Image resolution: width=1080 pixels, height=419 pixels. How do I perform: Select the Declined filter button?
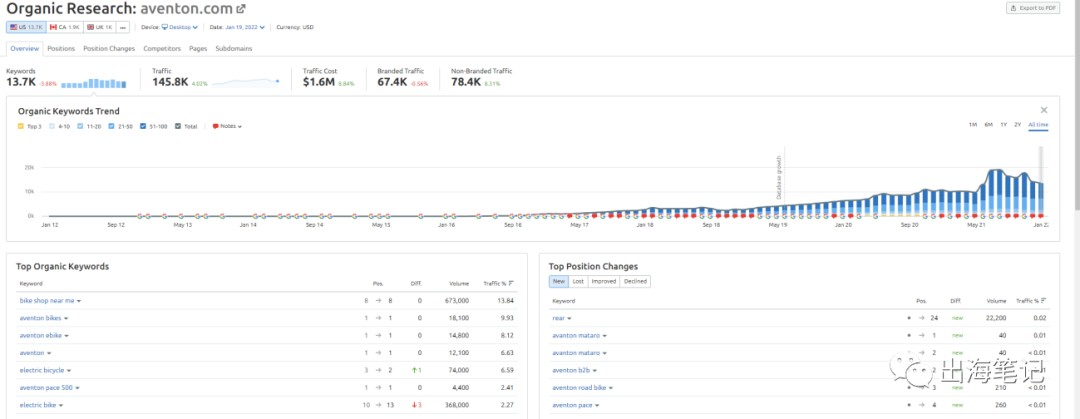[635, 281]
